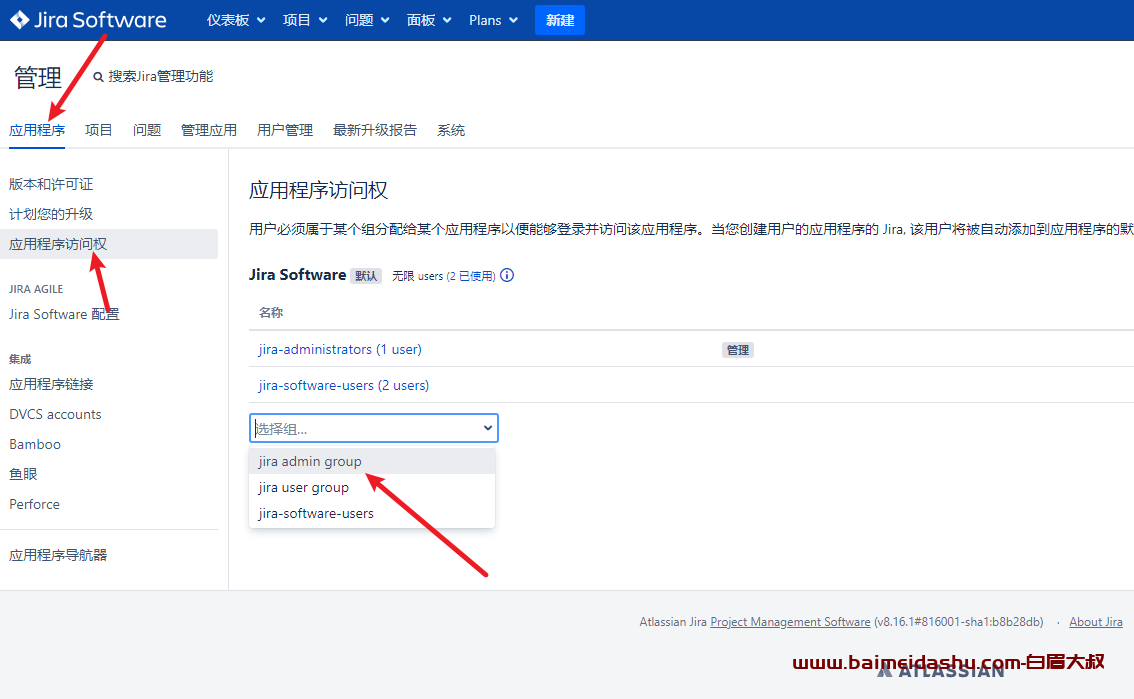Open 版本和许可证 in the sidebar
This screenshot has width=1134, height=699.
tap(51, 184)
